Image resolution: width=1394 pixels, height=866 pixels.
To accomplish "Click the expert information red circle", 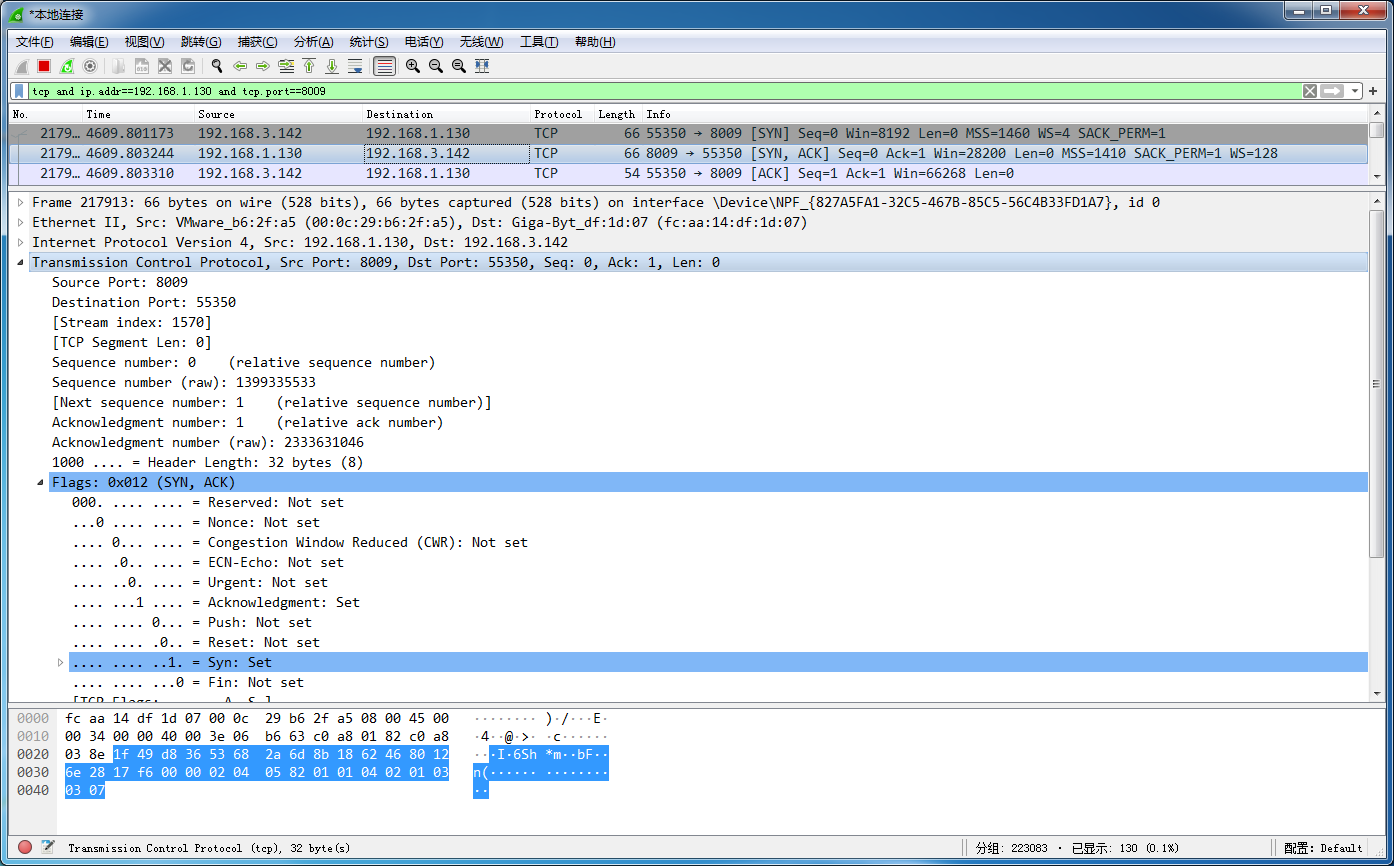I will tap(25, 847).
